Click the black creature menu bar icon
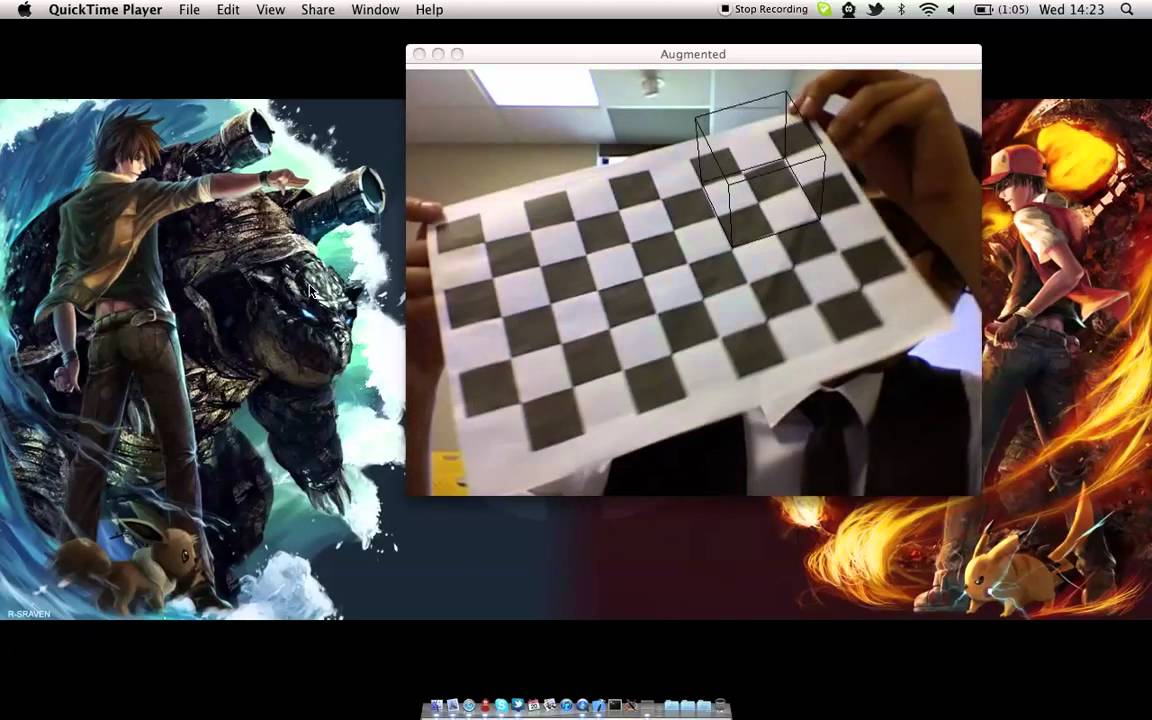Screen dimensions: 1152x720 (849, 10)
